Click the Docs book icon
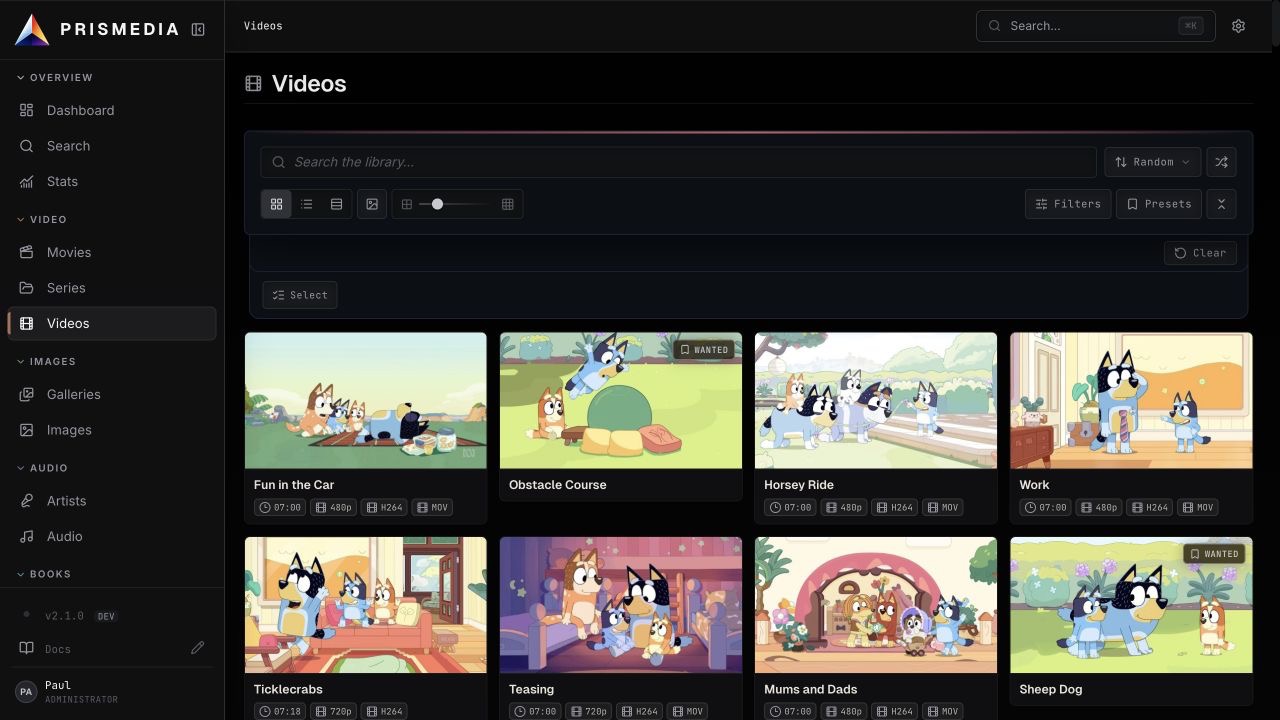 point(27,648)
